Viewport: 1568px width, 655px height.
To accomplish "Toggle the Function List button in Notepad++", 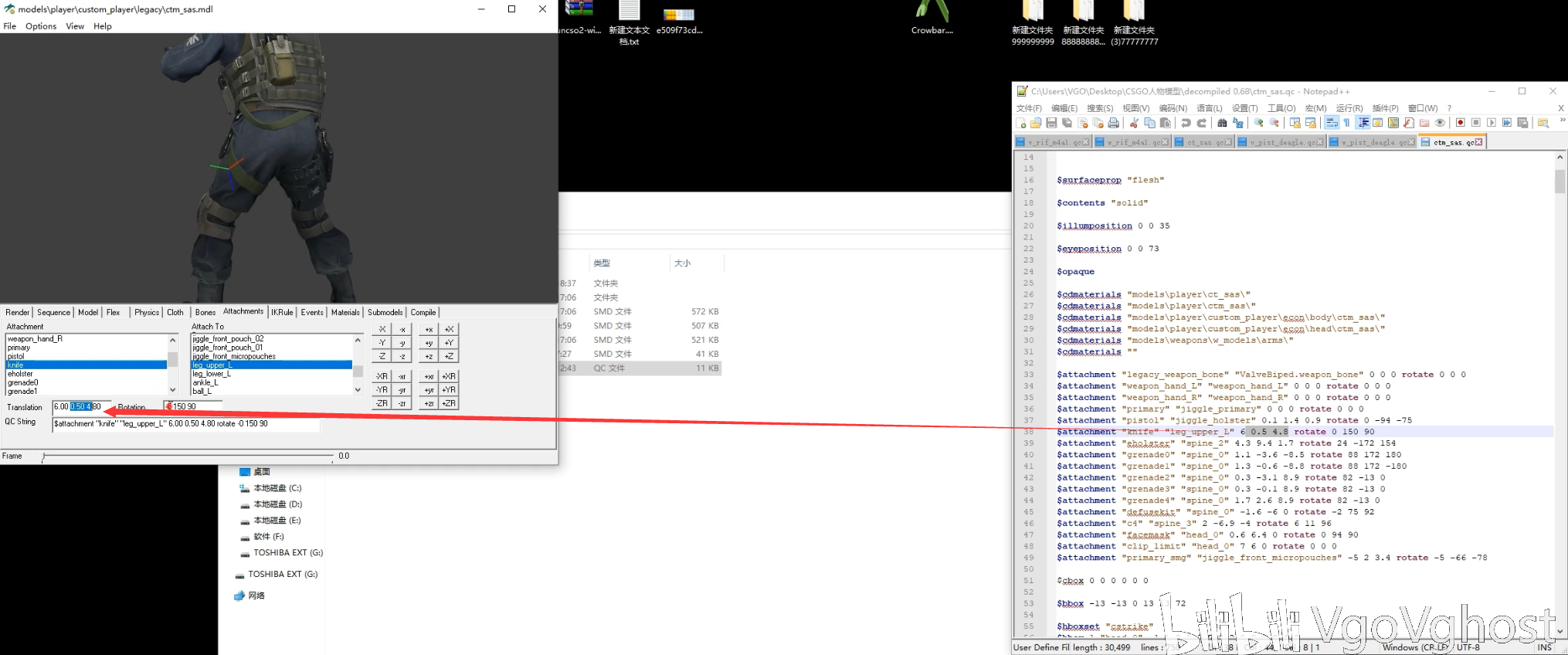I will pyautogui.click(x=1408, y=123).
